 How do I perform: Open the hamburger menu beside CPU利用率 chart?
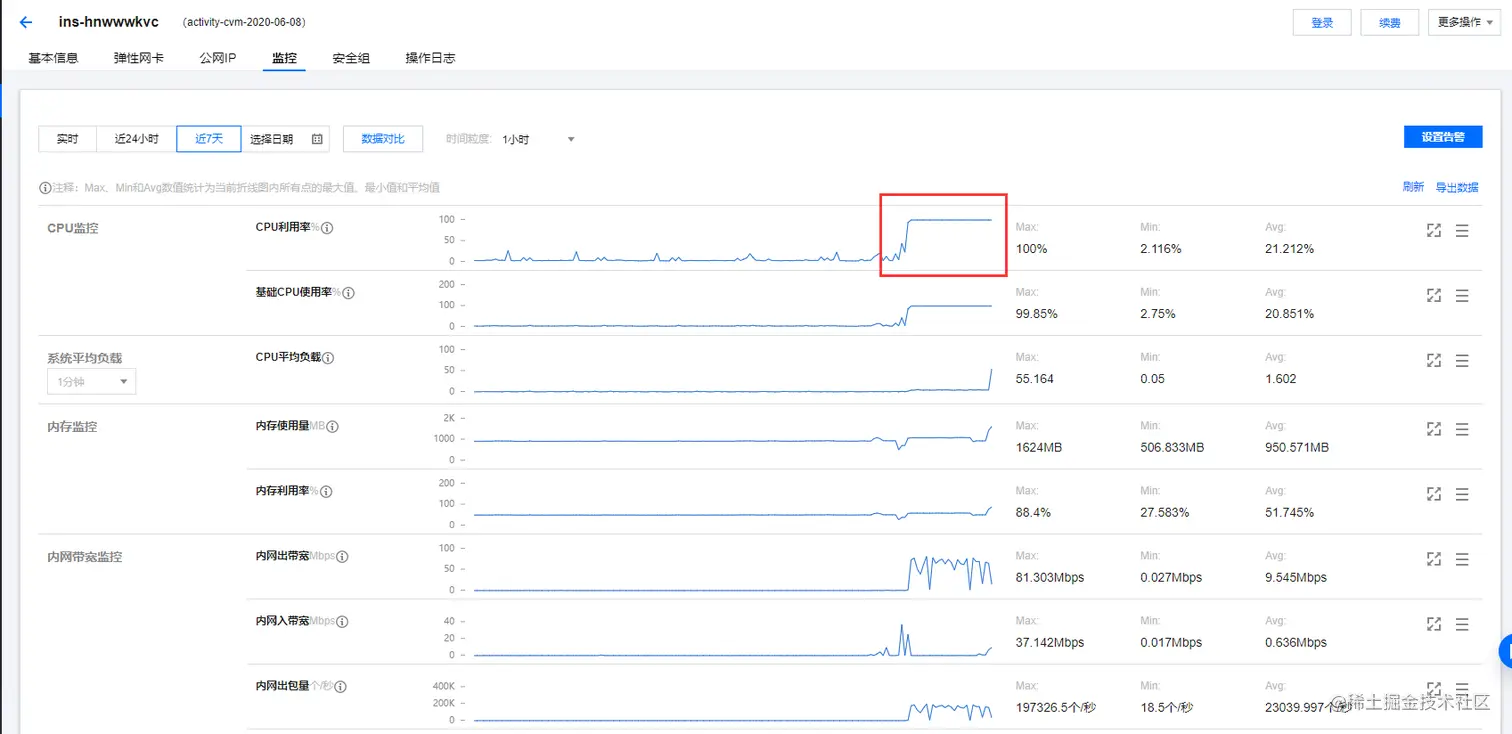click(x=1461, y=230)
